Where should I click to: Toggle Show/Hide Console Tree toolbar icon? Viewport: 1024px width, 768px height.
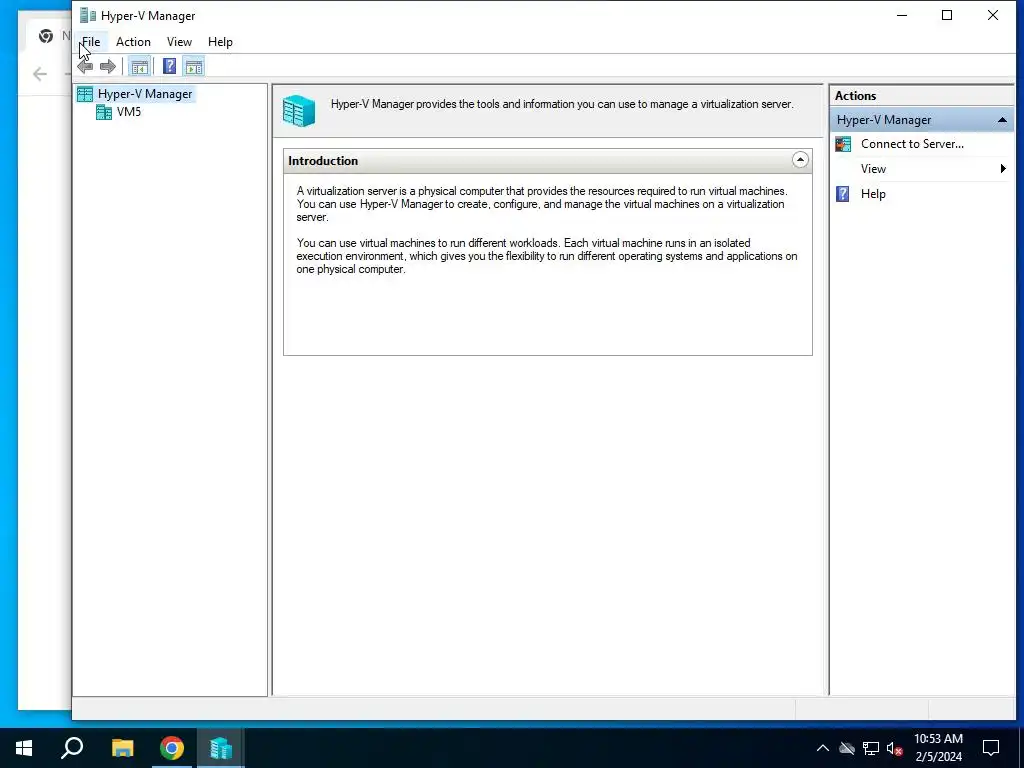click(139, 66)
